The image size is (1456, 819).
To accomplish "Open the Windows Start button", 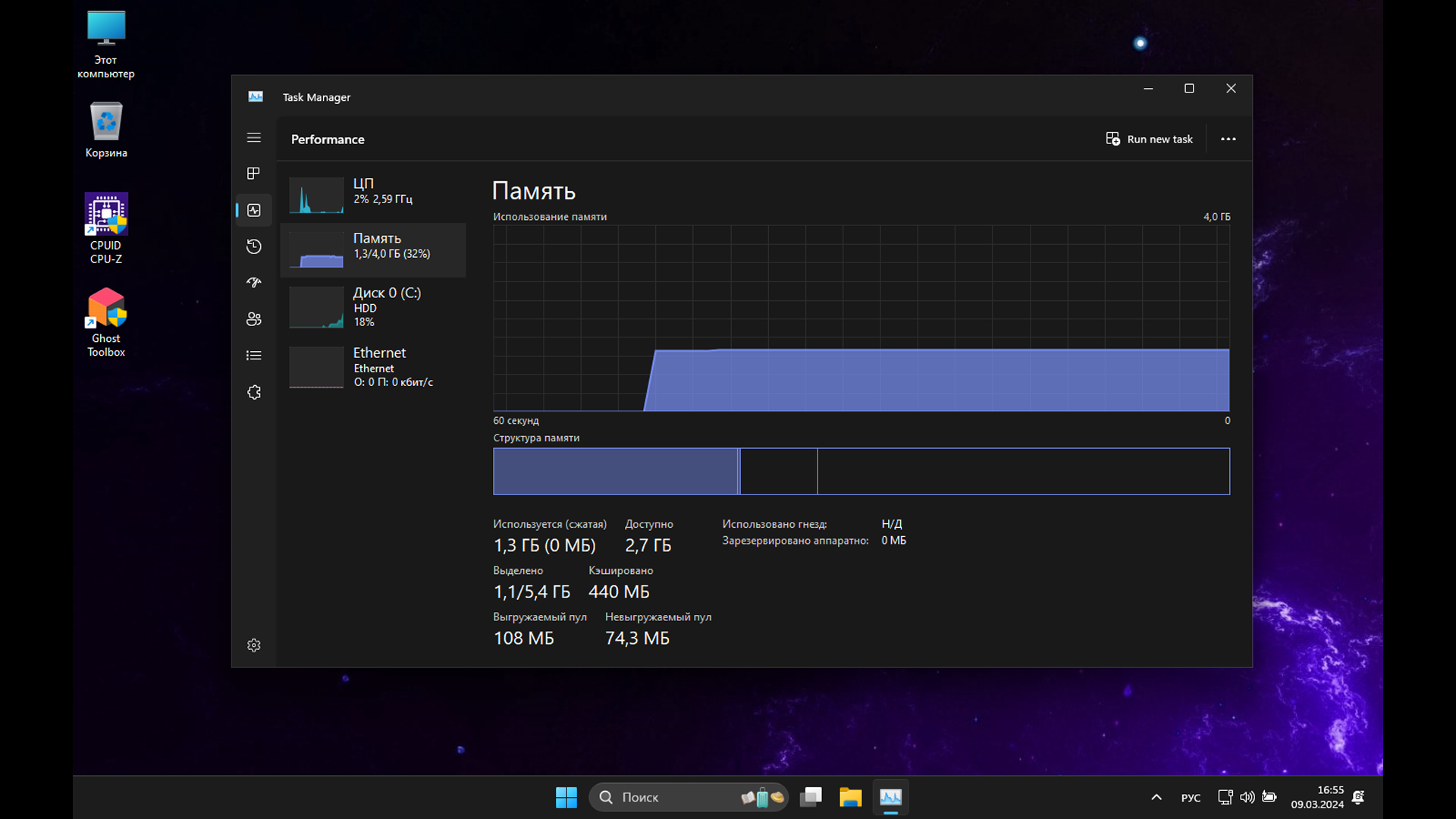I will point(566,797).
